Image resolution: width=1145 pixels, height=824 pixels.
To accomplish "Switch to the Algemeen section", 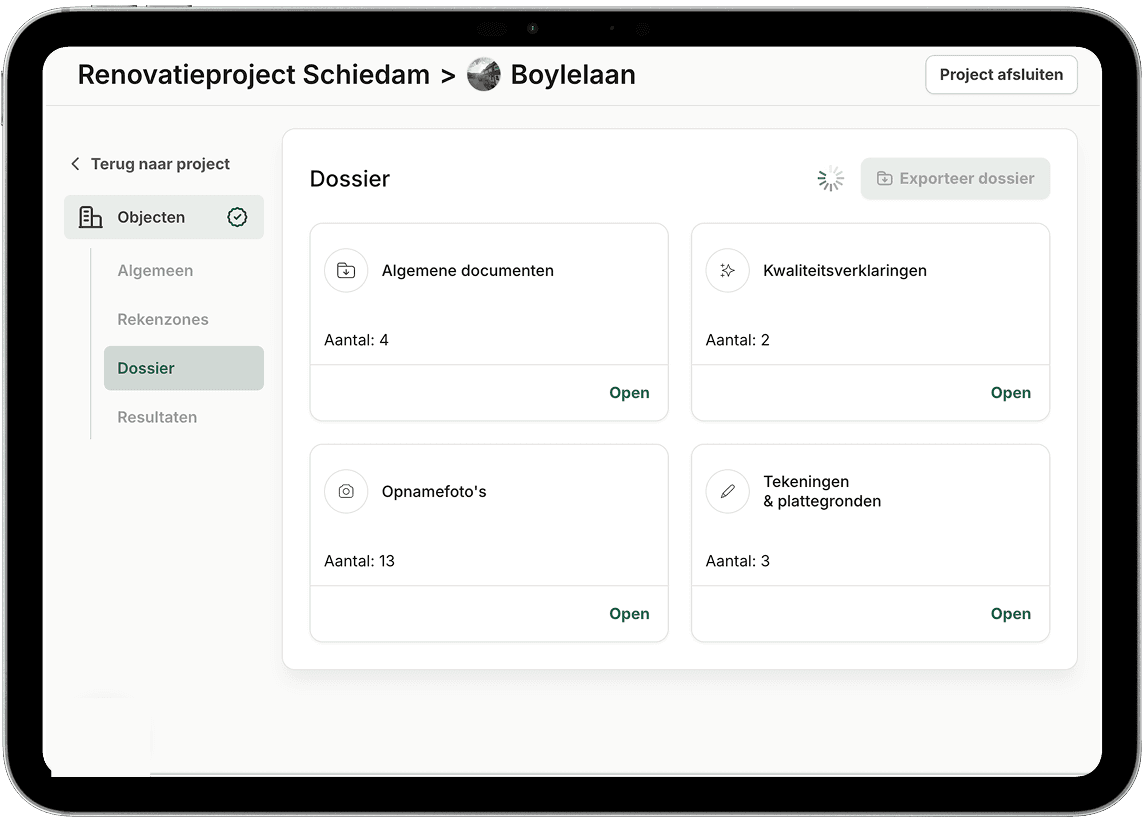I will [x=155, y=270].
